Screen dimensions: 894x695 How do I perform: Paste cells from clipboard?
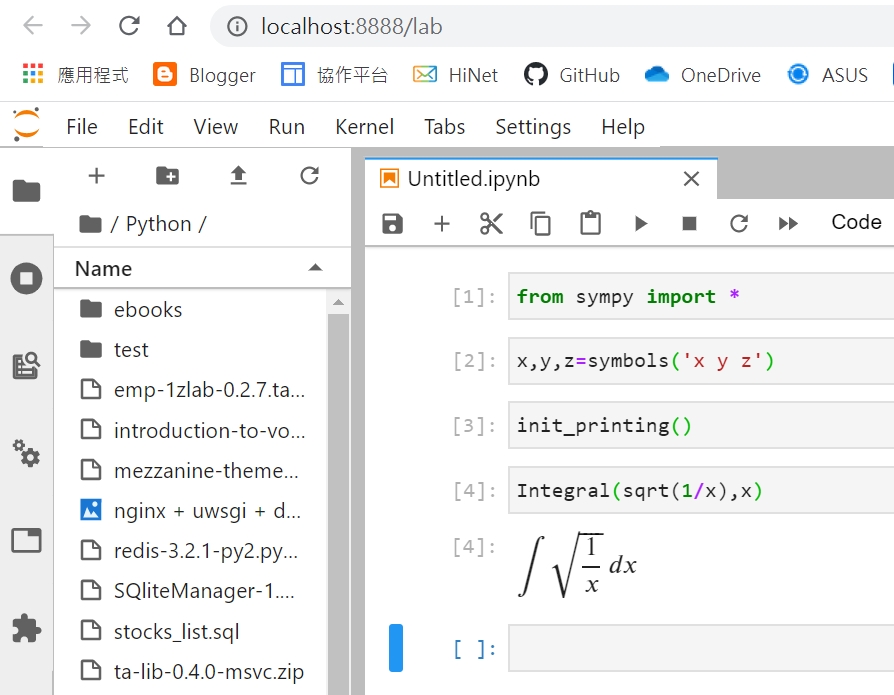(590, 223)
